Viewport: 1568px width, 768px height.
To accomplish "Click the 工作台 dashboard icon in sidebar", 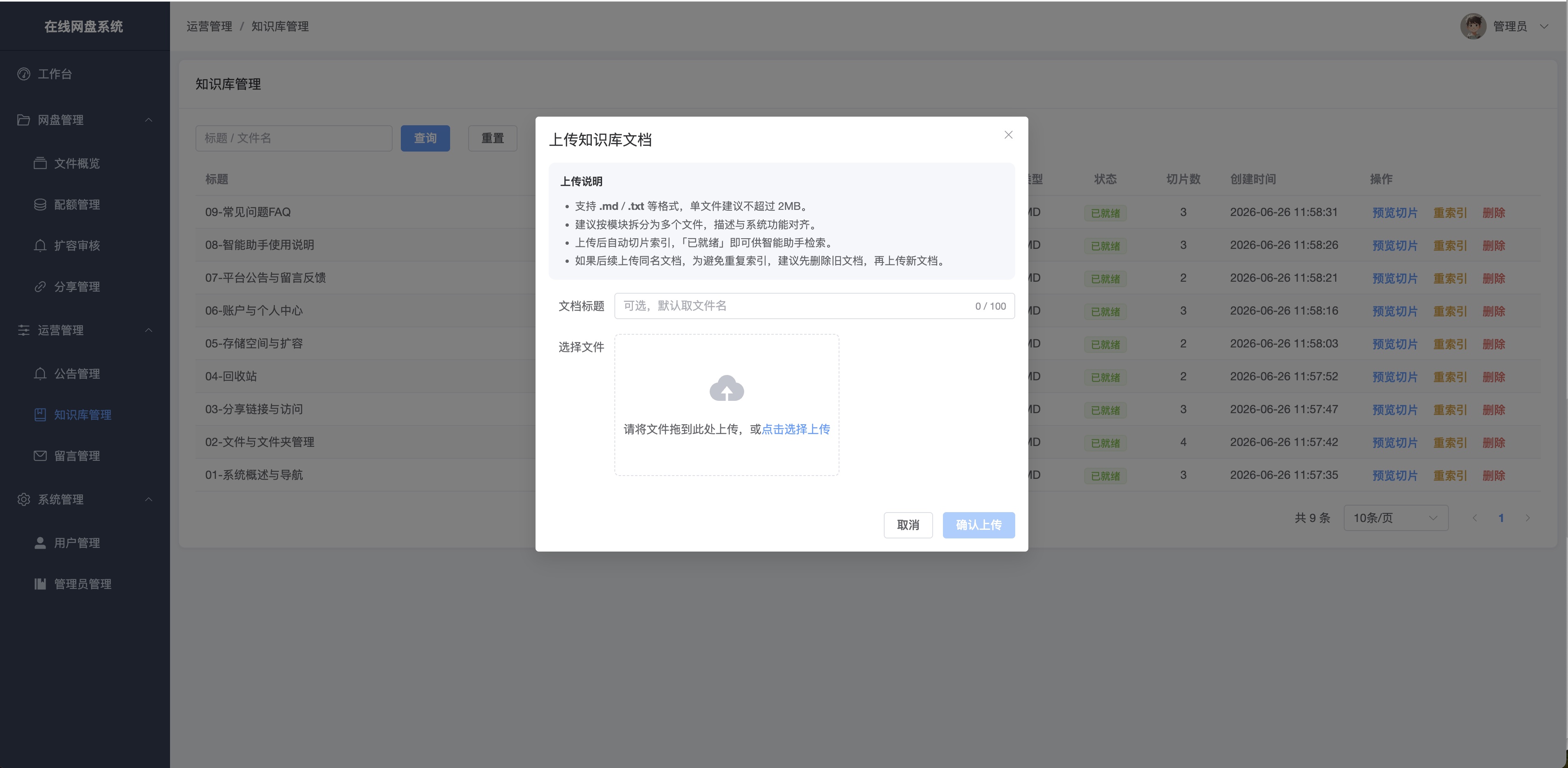I will point(24,74).
